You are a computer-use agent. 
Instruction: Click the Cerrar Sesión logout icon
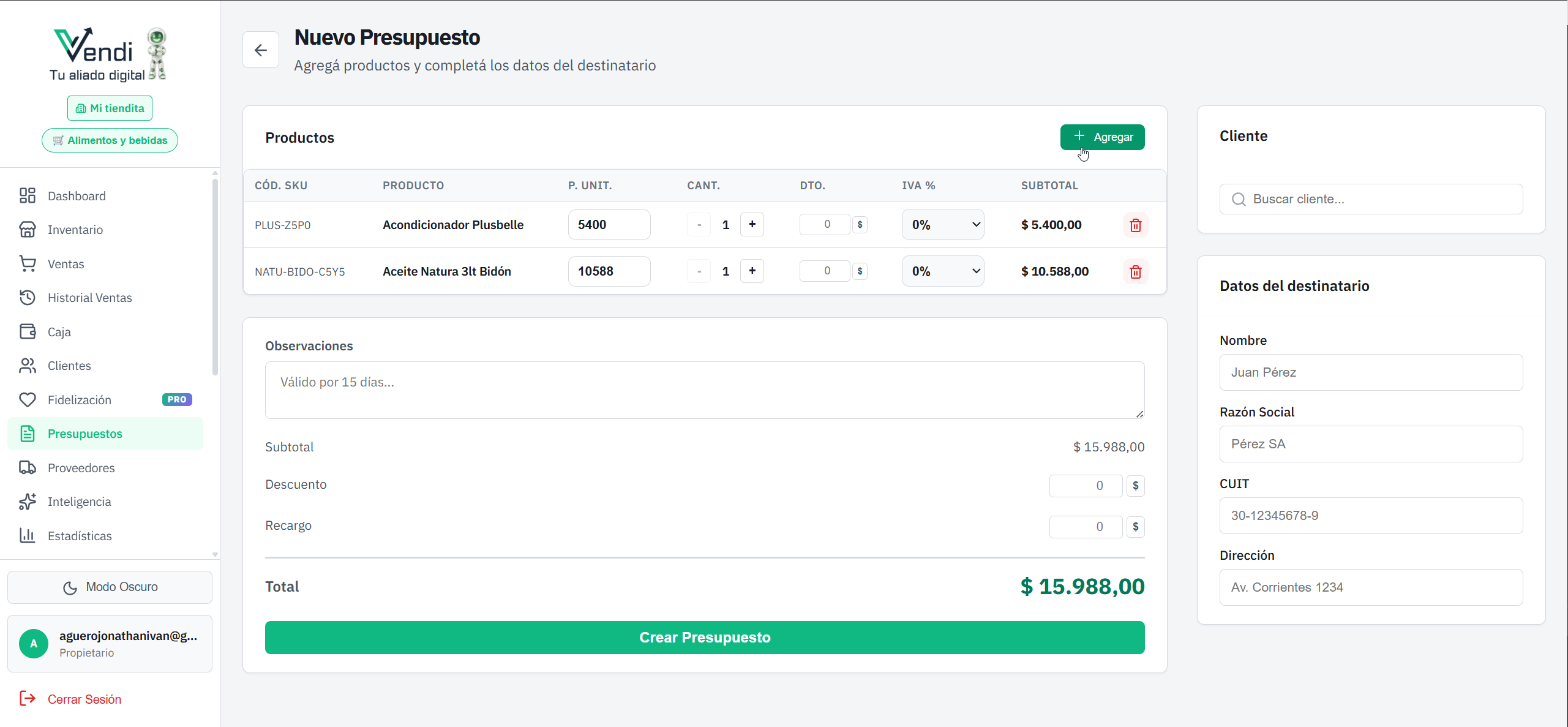(28, 699)
